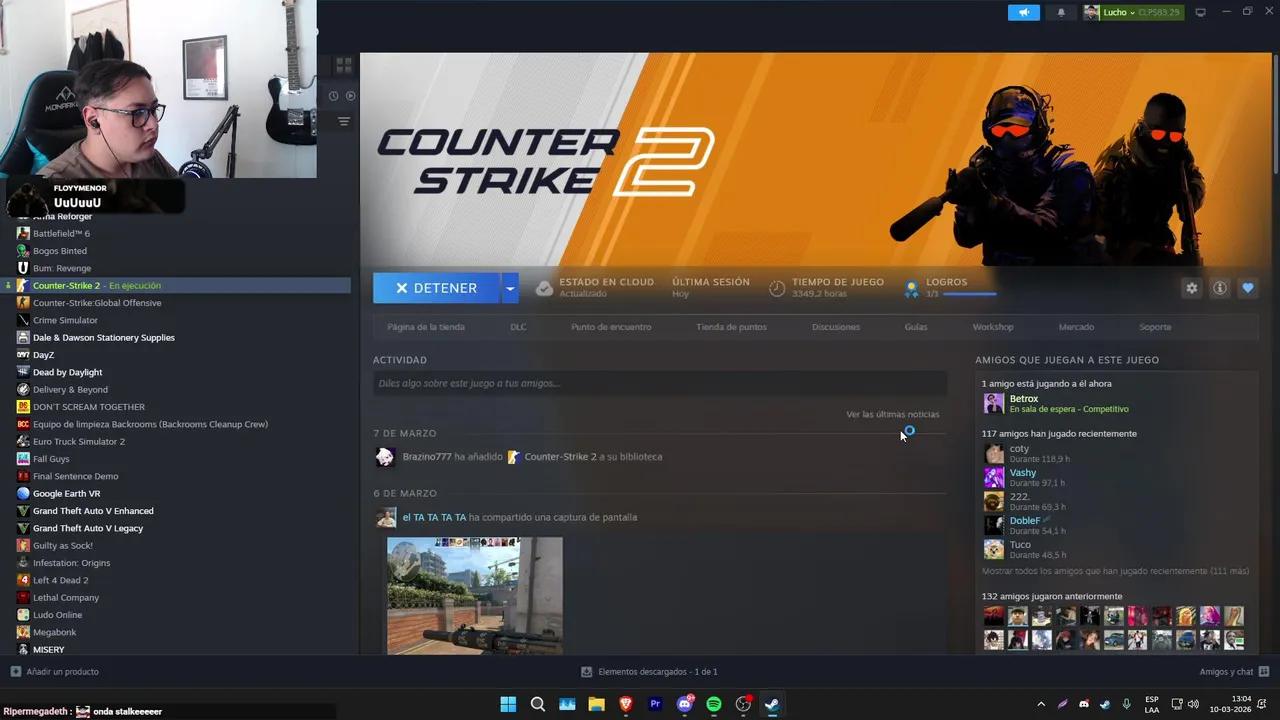Open Counter-Strike 2 settings gear
Viewport: 1280px width, 720px height.
1191,288
